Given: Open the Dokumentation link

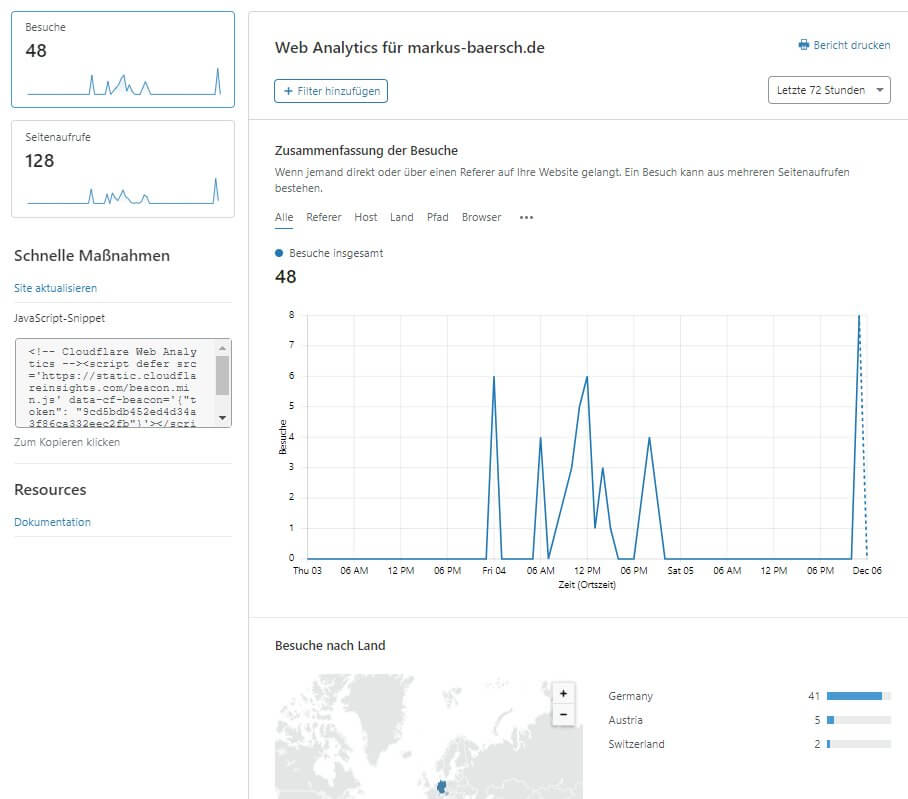Looking at the screenshot, I should tap(52, 522).
